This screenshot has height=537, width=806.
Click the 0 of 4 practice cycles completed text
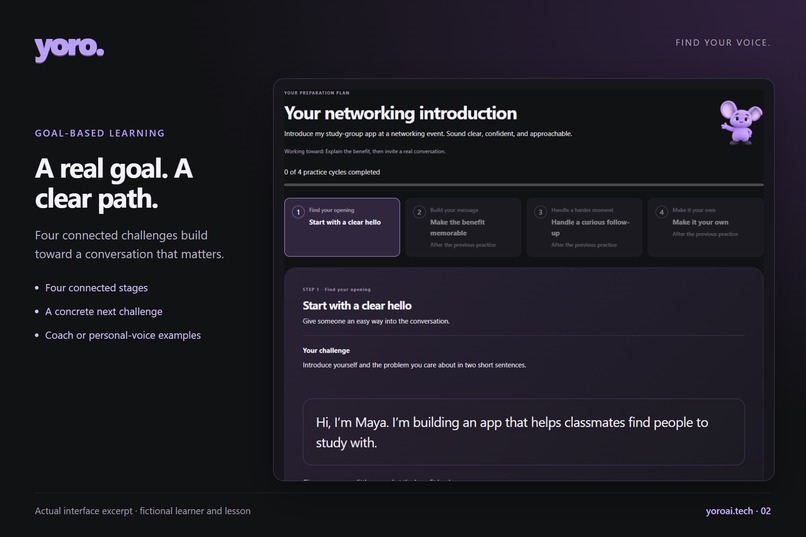pyautogui.click(x=332, y=172)
